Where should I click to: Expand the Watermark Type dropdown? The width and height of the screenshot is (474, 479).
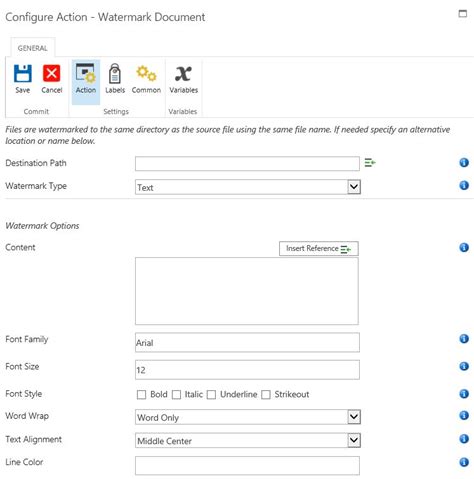(354, 187)
